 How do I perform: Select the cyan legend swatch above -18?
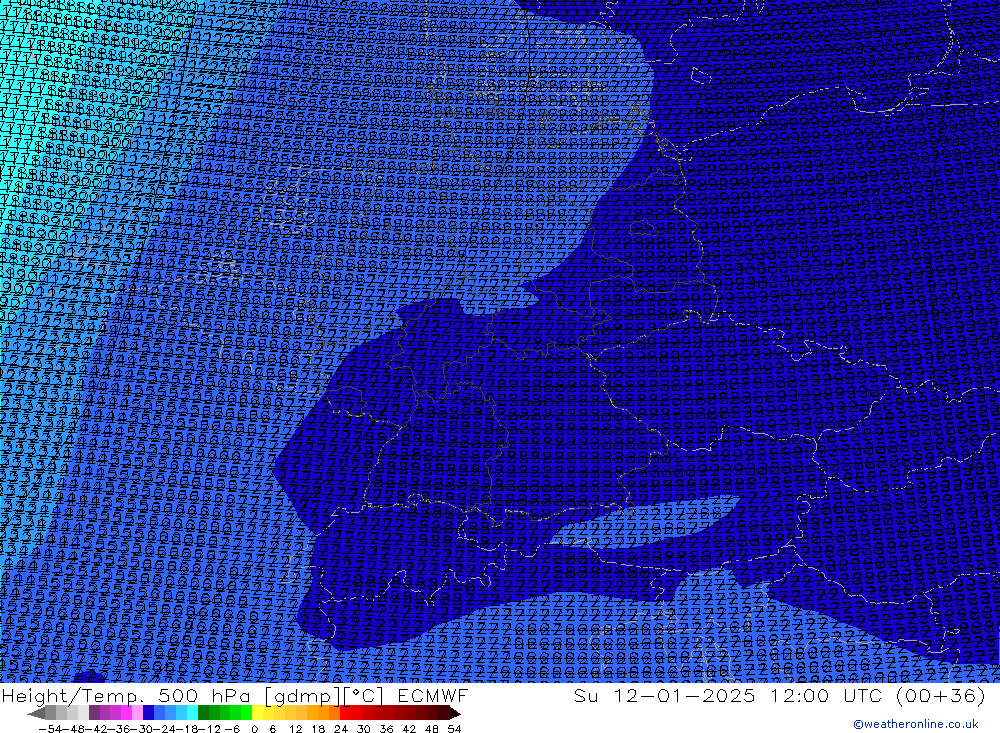[x=192, y=713]
